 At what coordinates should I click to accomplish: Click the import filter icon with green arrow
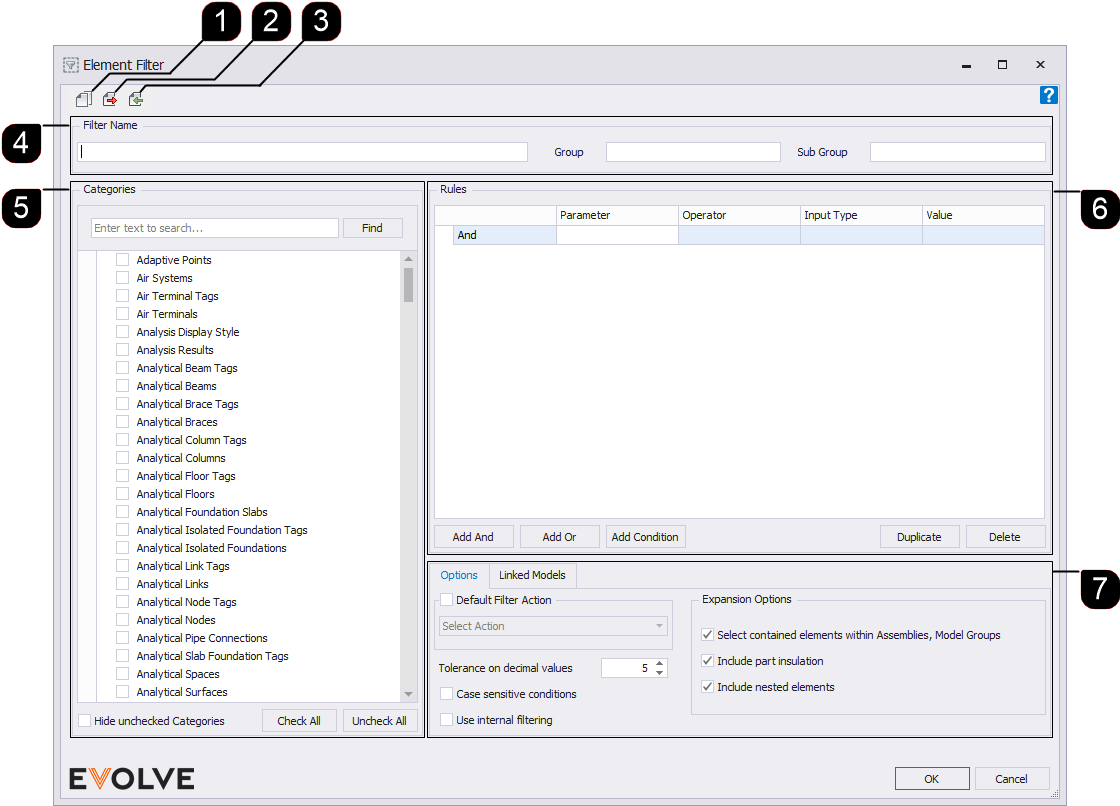click(x=136, y=99)
